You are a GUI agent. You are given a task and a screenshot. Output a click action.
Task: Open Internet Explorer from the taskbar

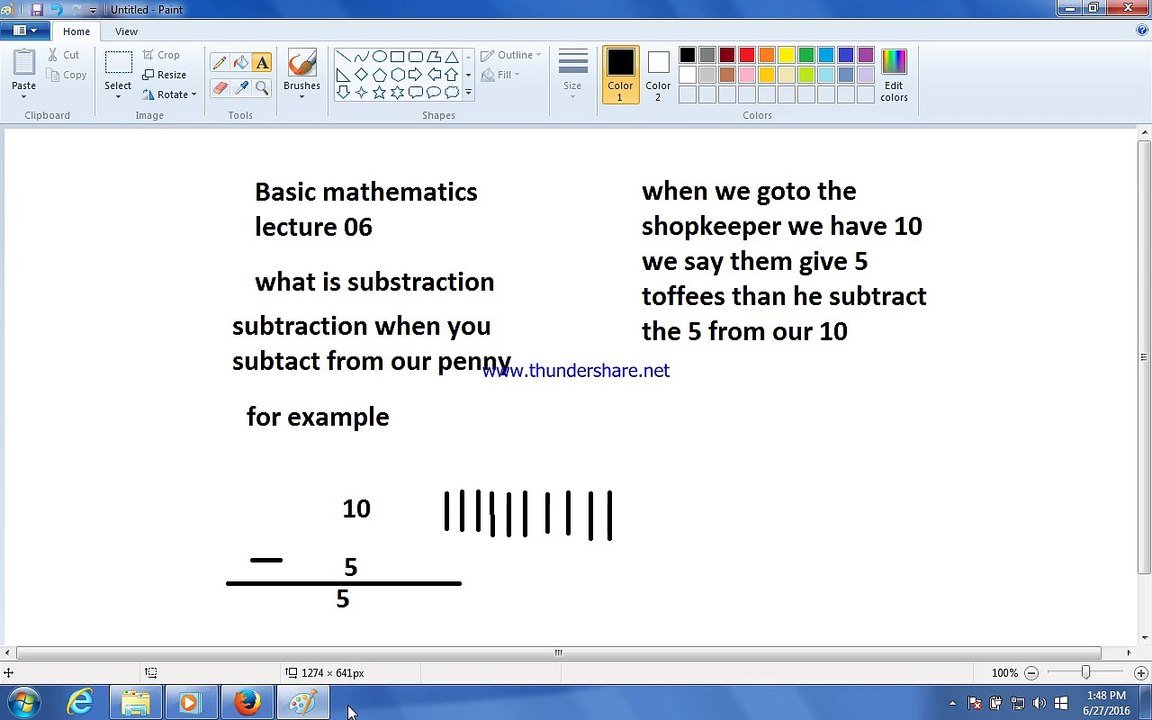click(x=79, y=703)
